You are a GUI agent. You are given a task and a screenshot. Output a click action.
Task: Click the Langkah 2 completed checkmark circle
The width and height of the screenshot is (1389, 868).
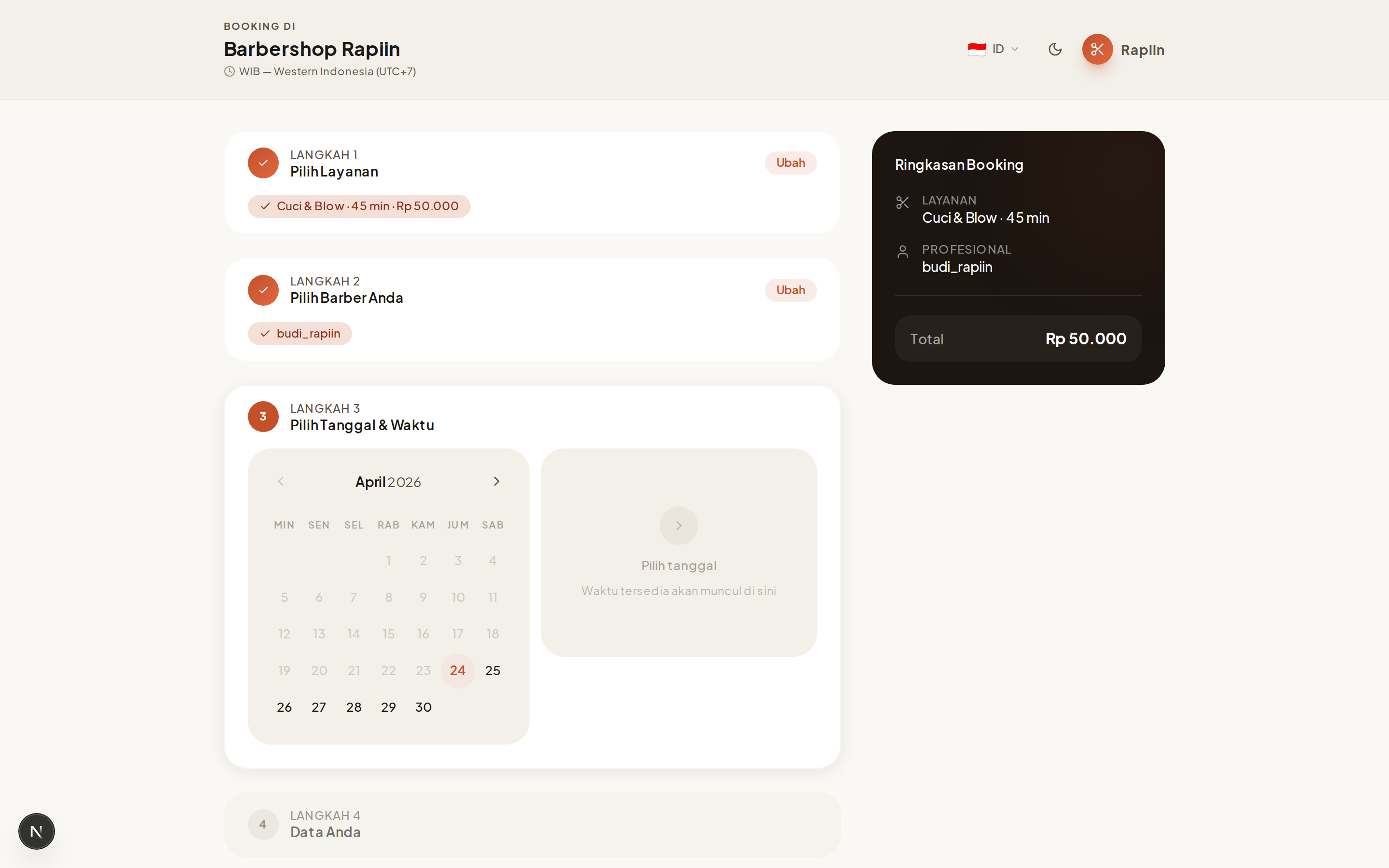coord(263,290)
